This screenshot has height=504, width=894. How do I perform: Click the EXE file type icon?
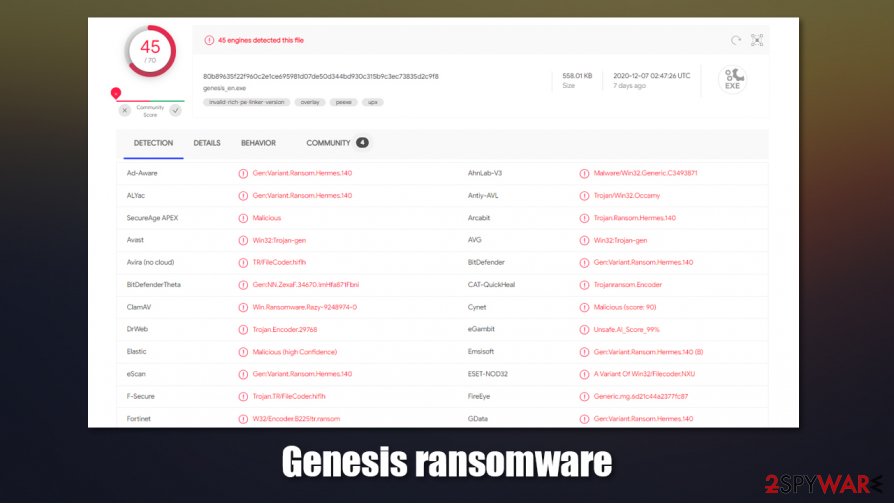pos(733,79)
